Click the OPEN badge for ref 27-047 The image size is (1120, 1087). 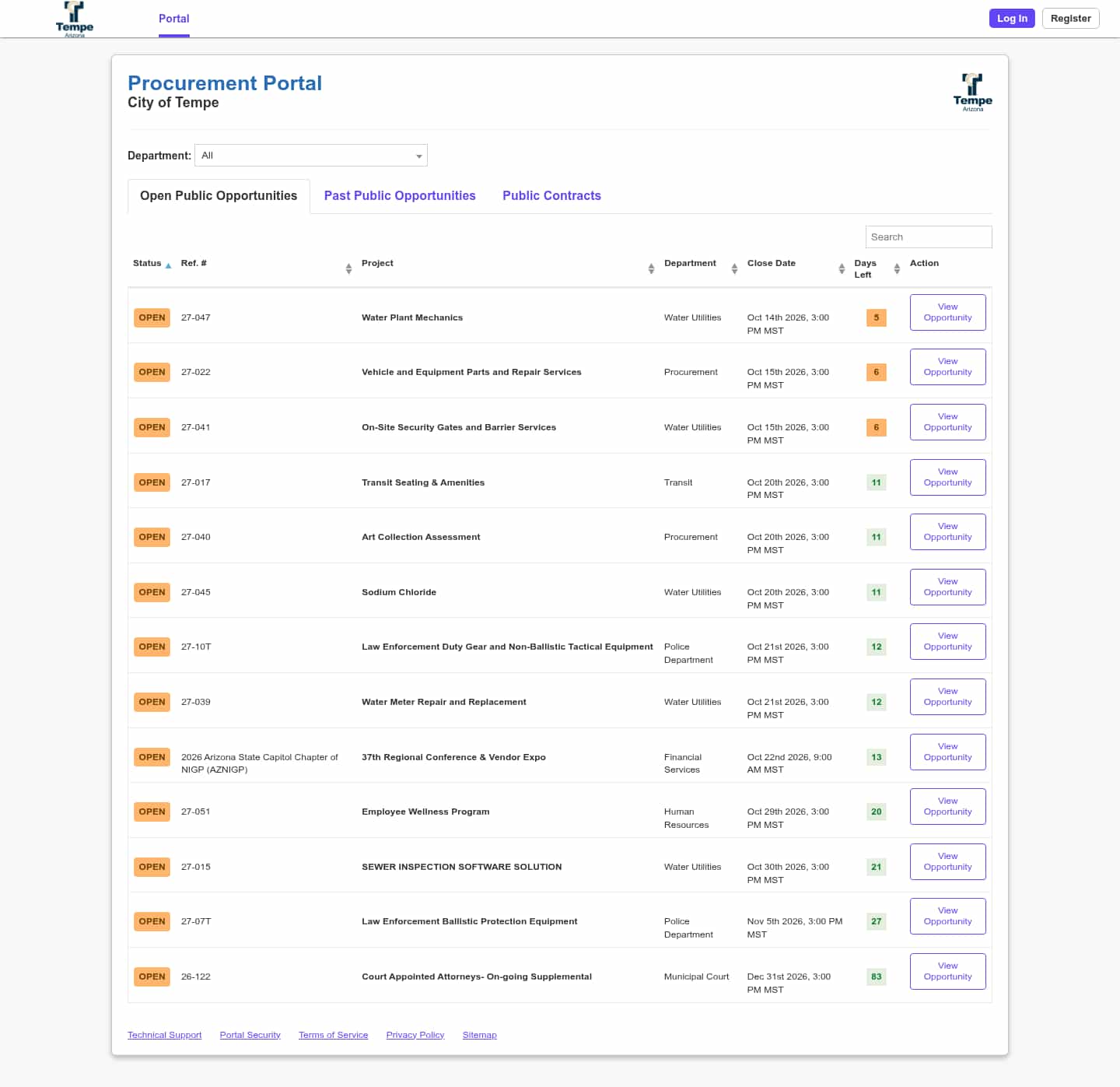[x=152, y=317]
